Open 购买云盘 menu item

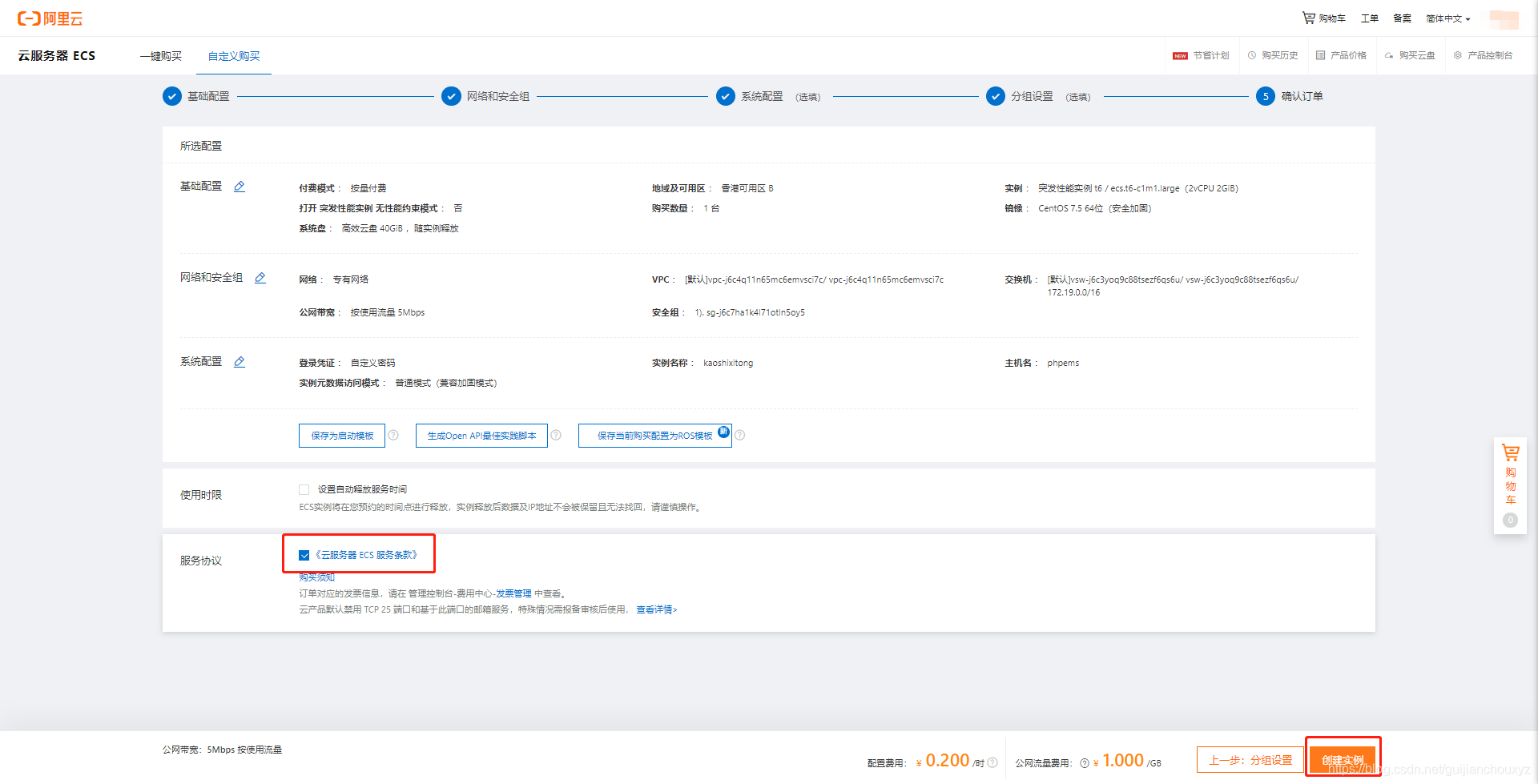pos(1411,55)
